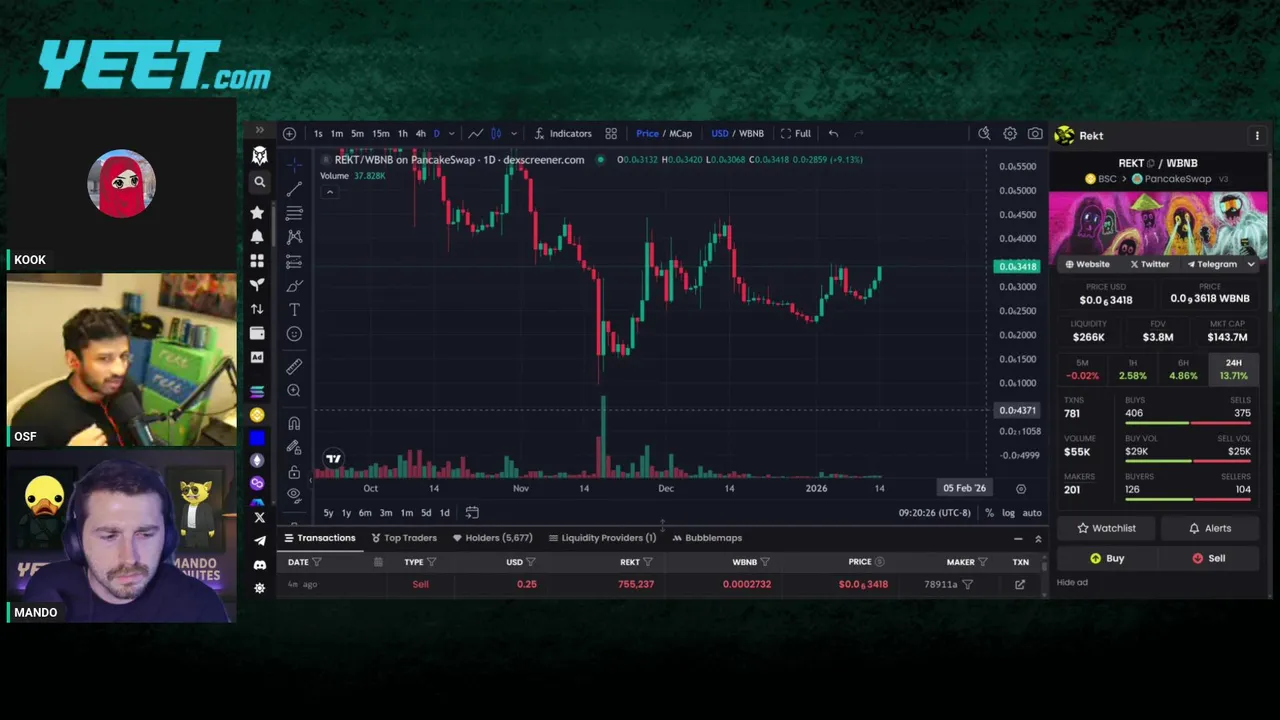Image resolution: width=1280 pixels, height=720 pixels.
Task: Select the text T tool
Action: pos(294,310)
